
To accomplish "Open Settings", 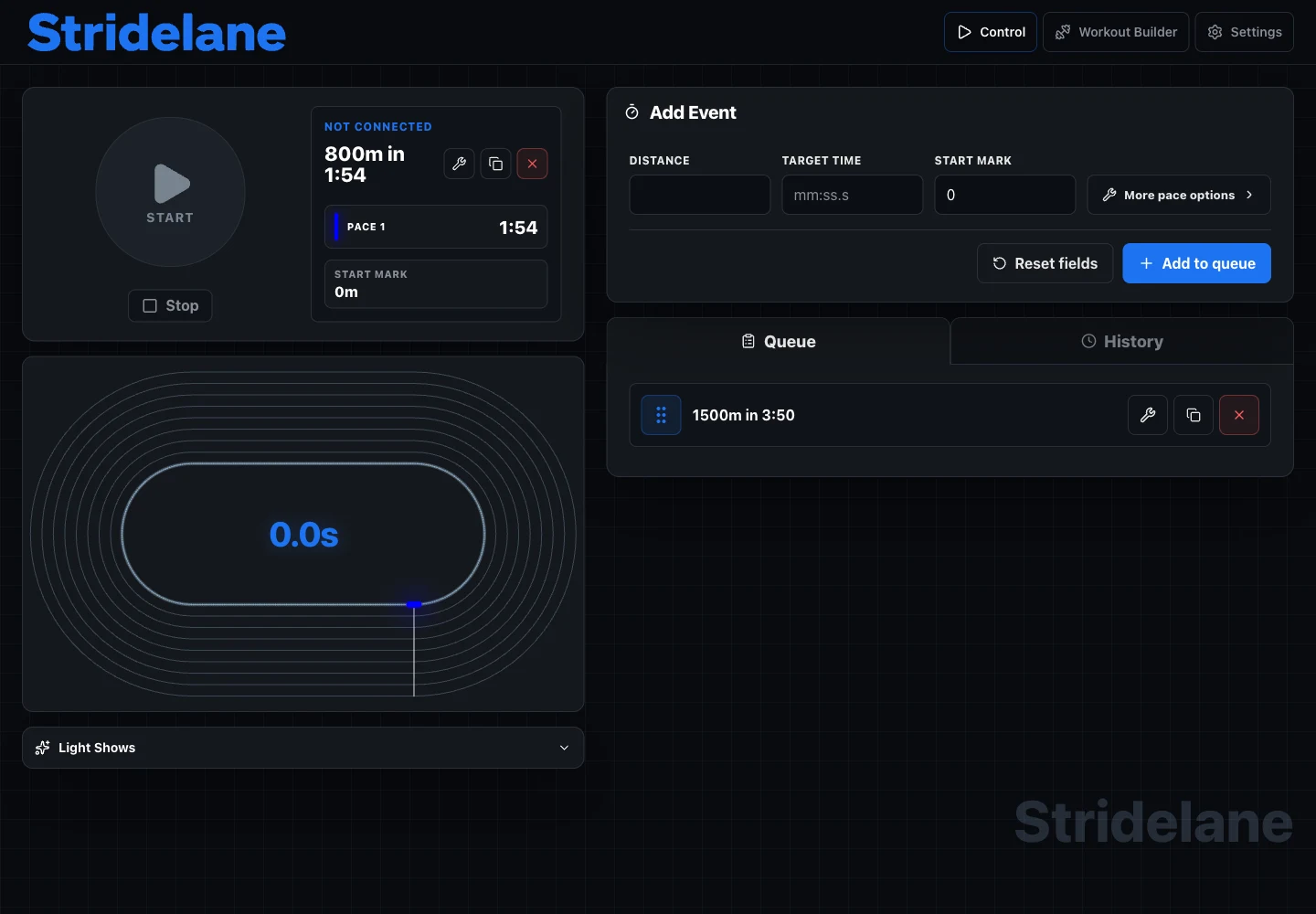I will (x=1244, y=32).
